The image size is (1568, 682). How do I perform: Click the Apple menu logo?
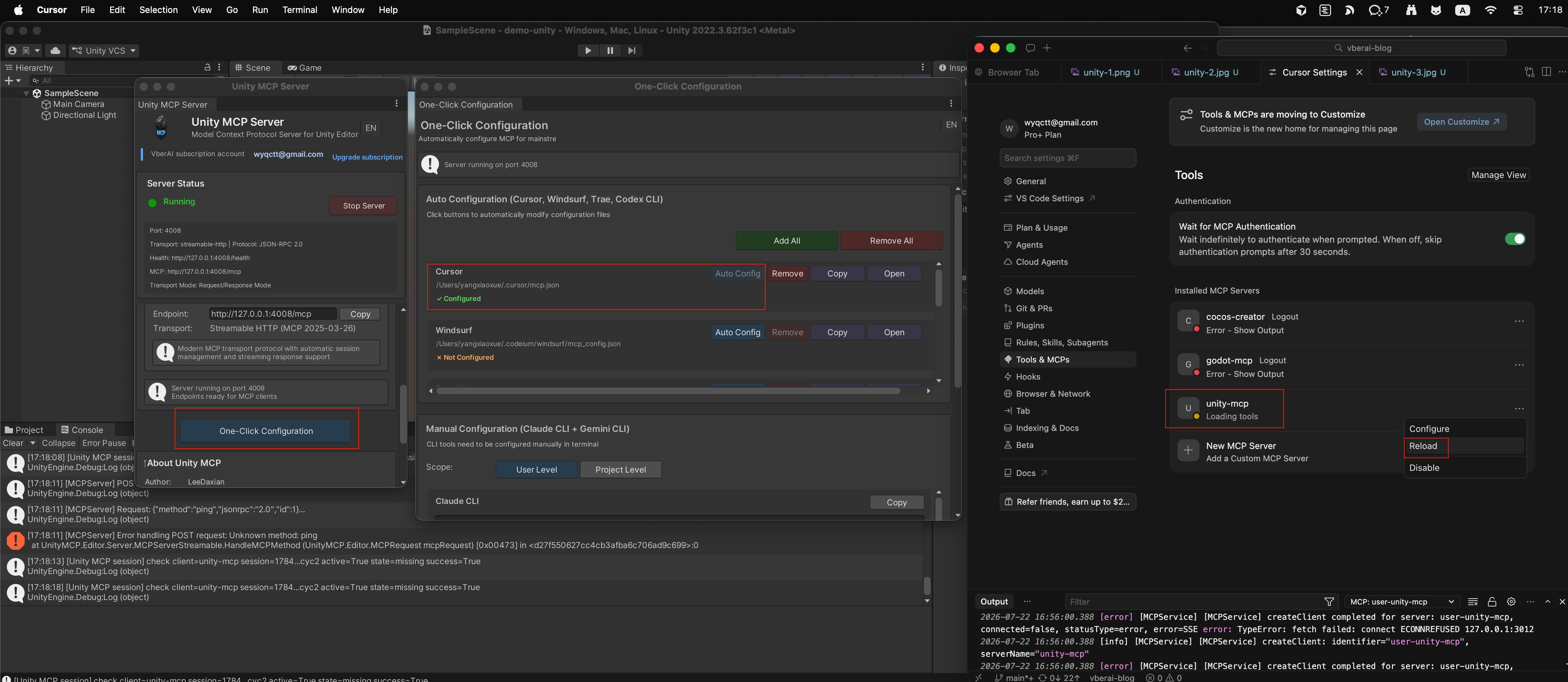click(18, 10)
